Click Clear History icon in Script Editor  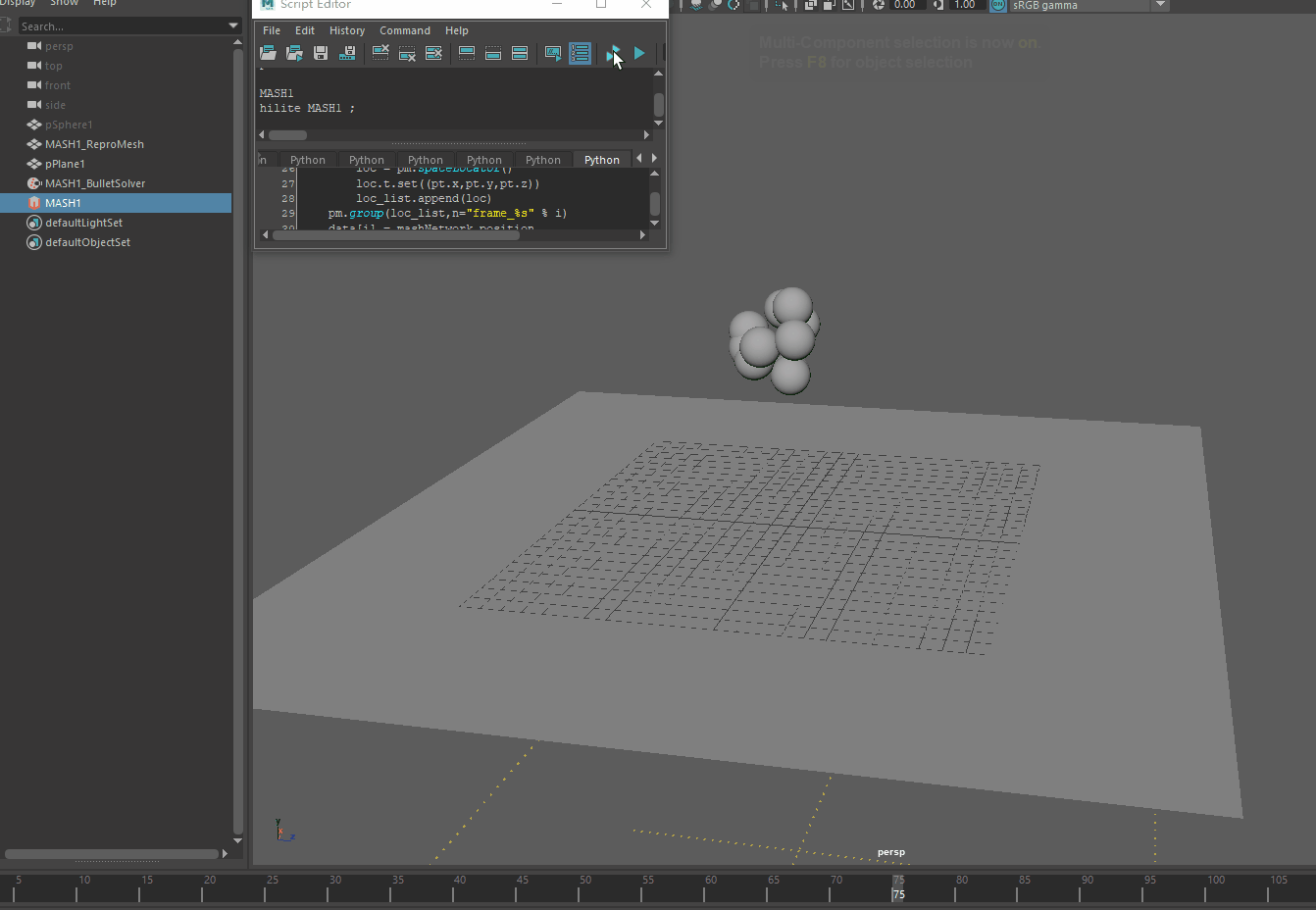380,53
